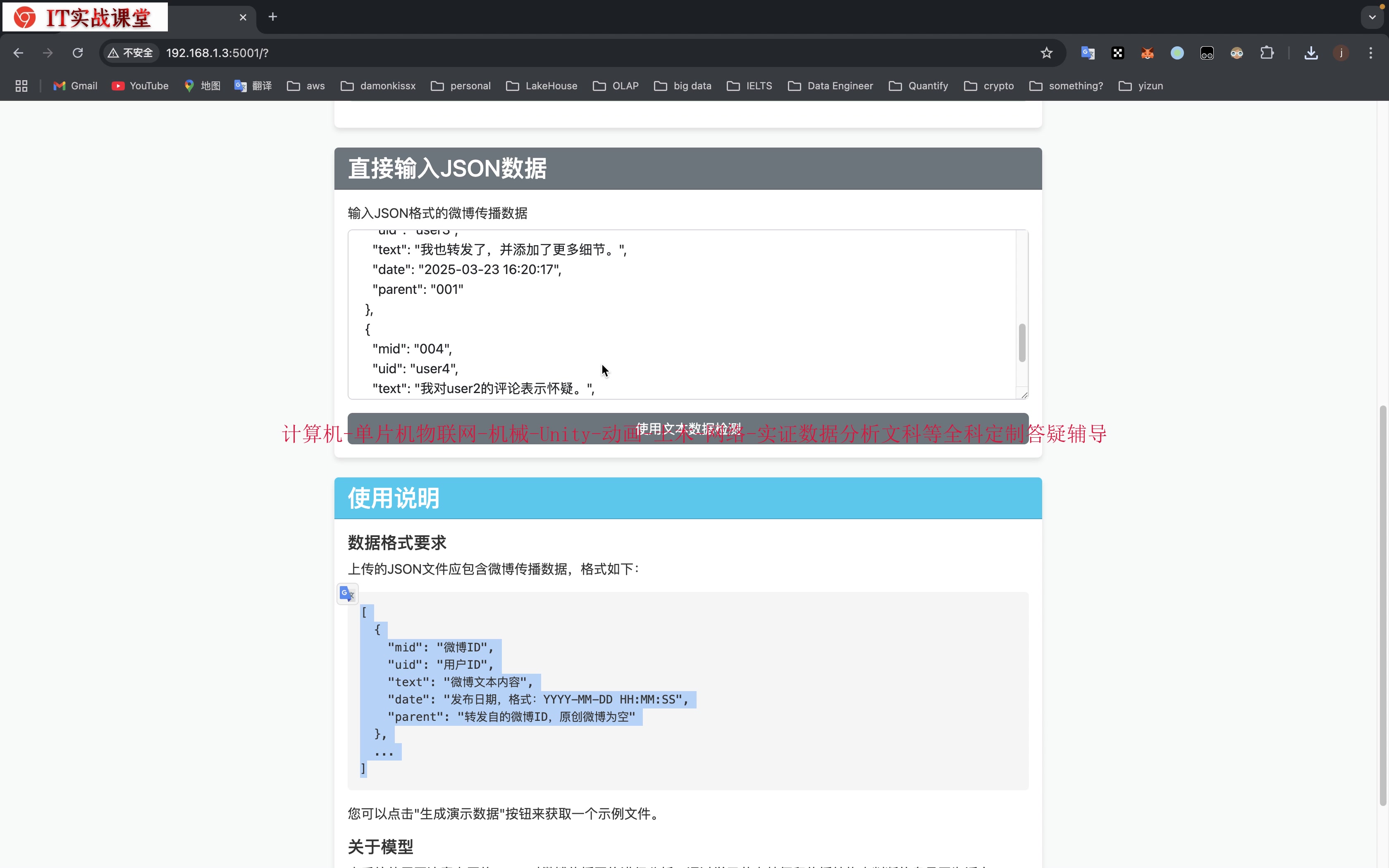Open the YouTube bookmark
The width and height of the screenshot is (1389, 868).
click(140, 86)
